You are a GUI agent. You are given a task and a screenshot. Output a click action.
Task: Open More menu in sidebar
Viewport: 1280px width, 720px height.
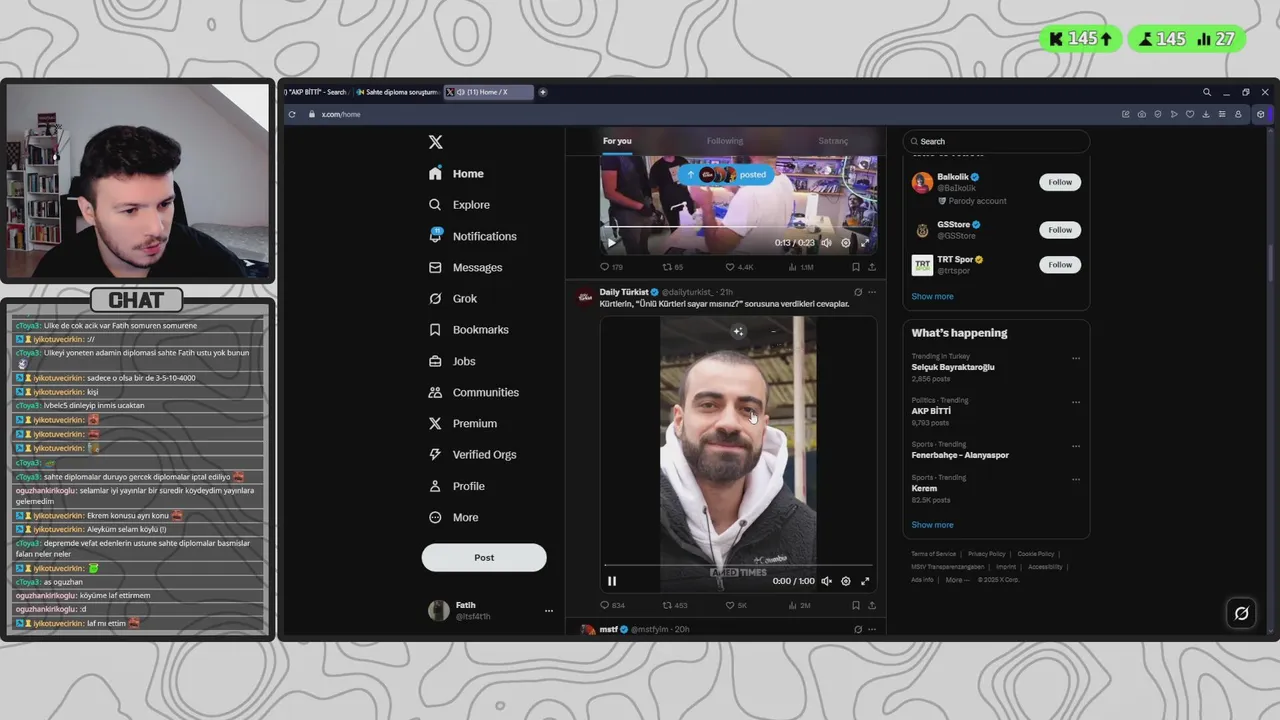(x=455, y=517)
